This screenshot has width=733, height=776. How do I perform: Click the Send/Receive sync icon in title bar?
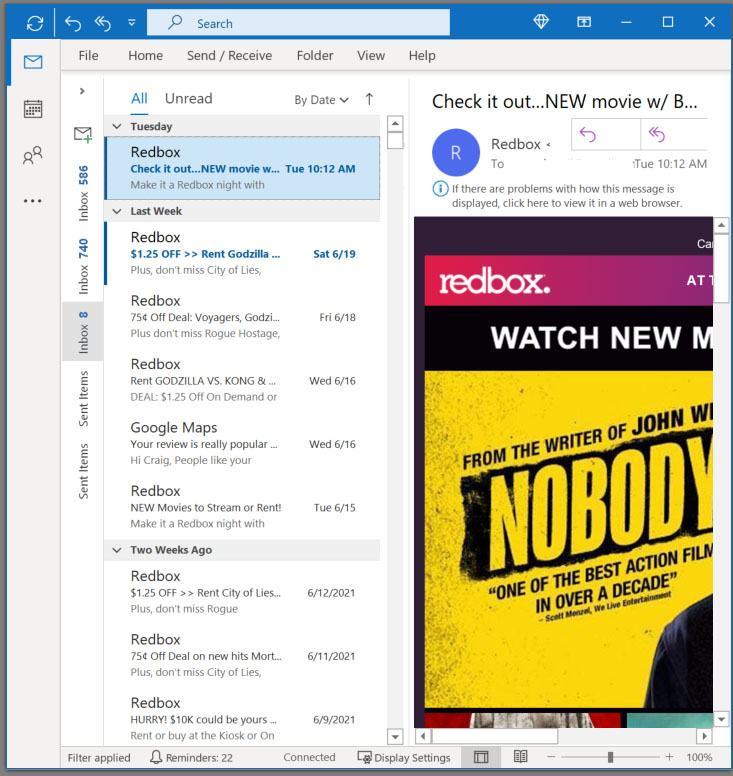(35, 23)
